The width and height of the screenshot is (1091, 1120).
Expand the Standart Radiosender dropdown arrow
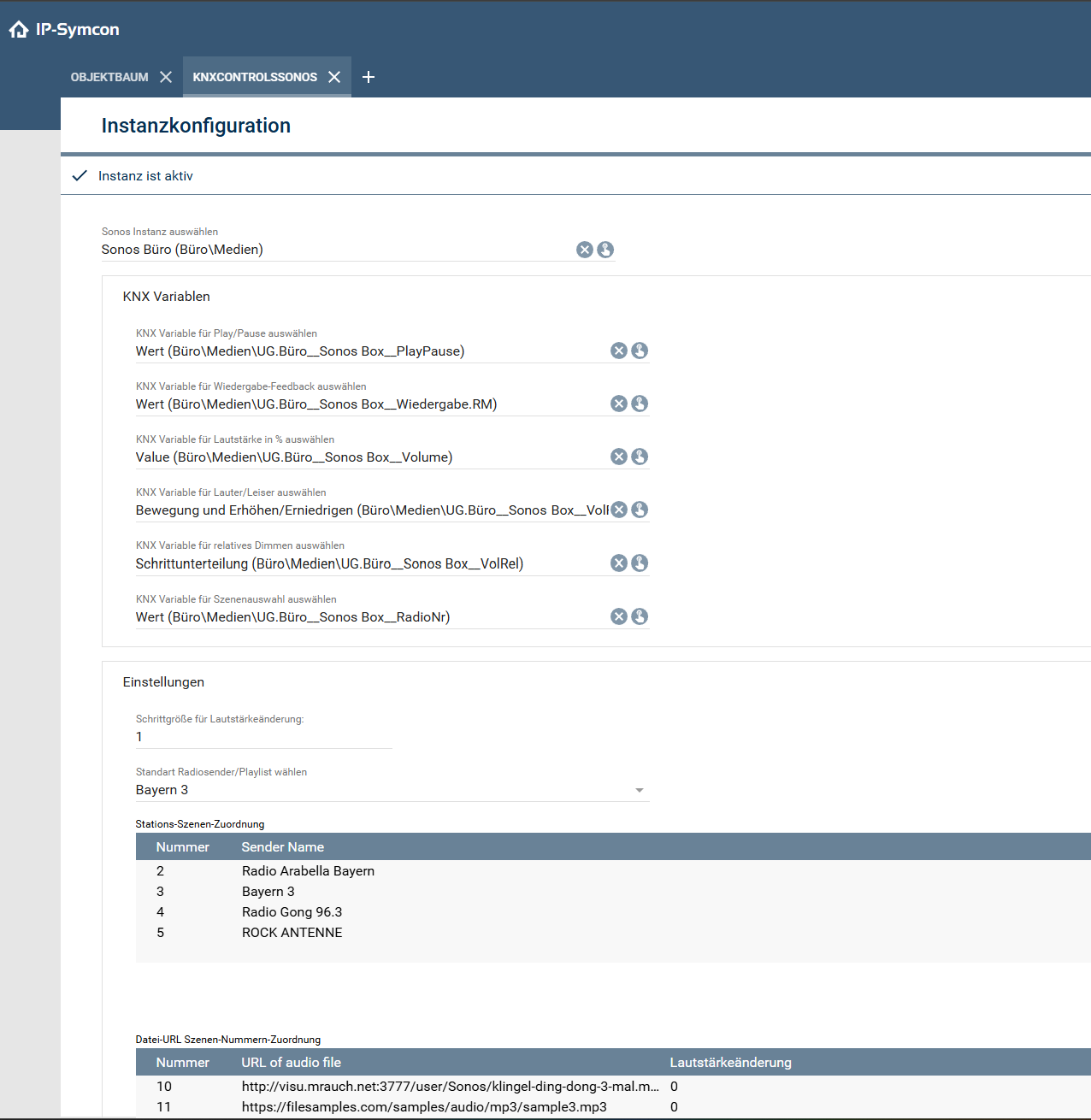[x=639, y=791]
